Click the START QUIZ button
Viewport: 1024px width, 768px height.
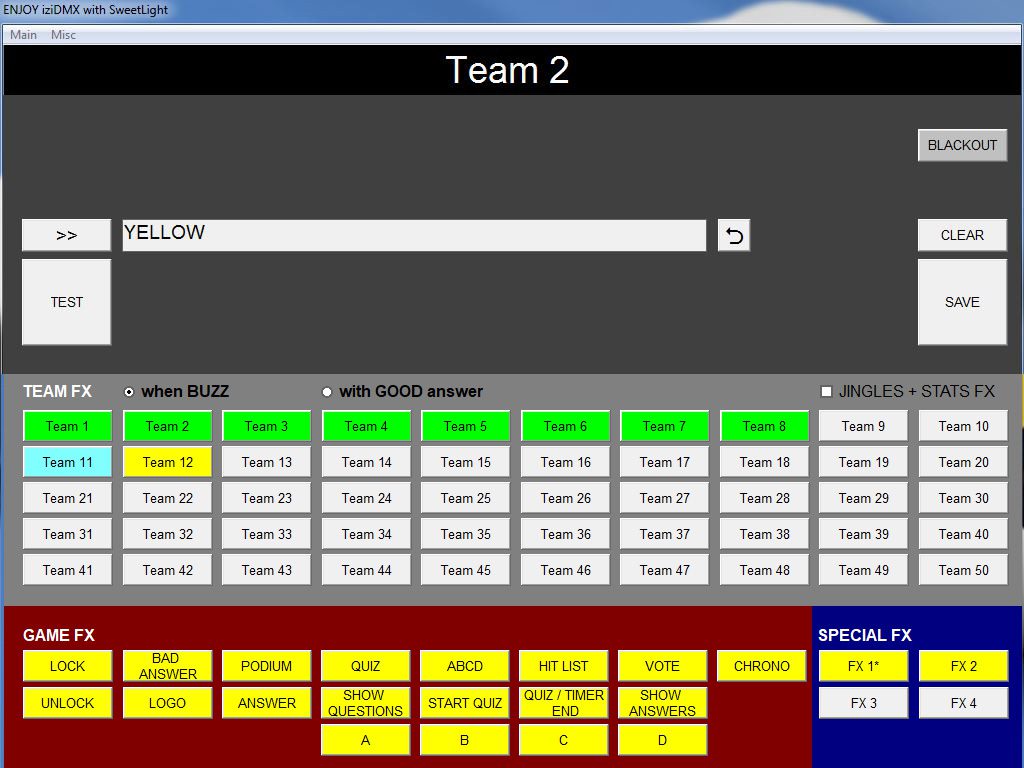(x=464, y=703)
